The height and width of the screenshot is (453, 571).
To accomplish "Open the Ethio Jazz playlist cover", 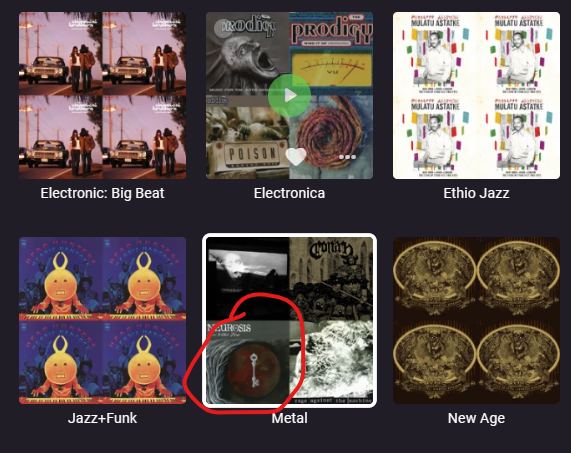I will point(476,95).
